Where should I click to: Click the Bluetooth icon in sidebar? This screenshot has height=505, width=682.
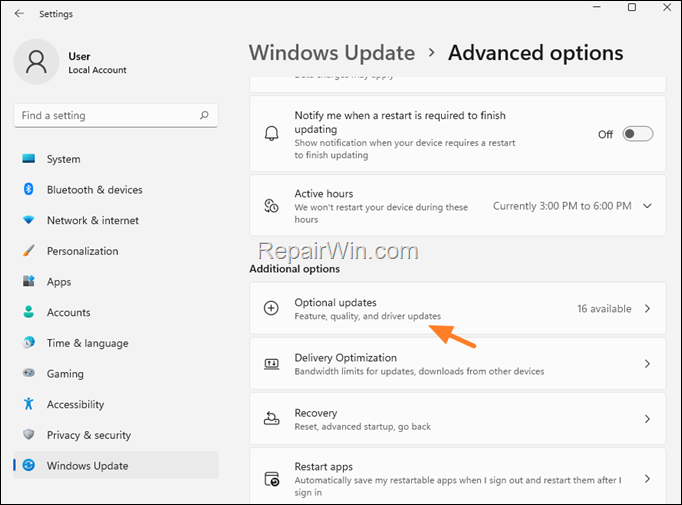(x=29, y=189)
